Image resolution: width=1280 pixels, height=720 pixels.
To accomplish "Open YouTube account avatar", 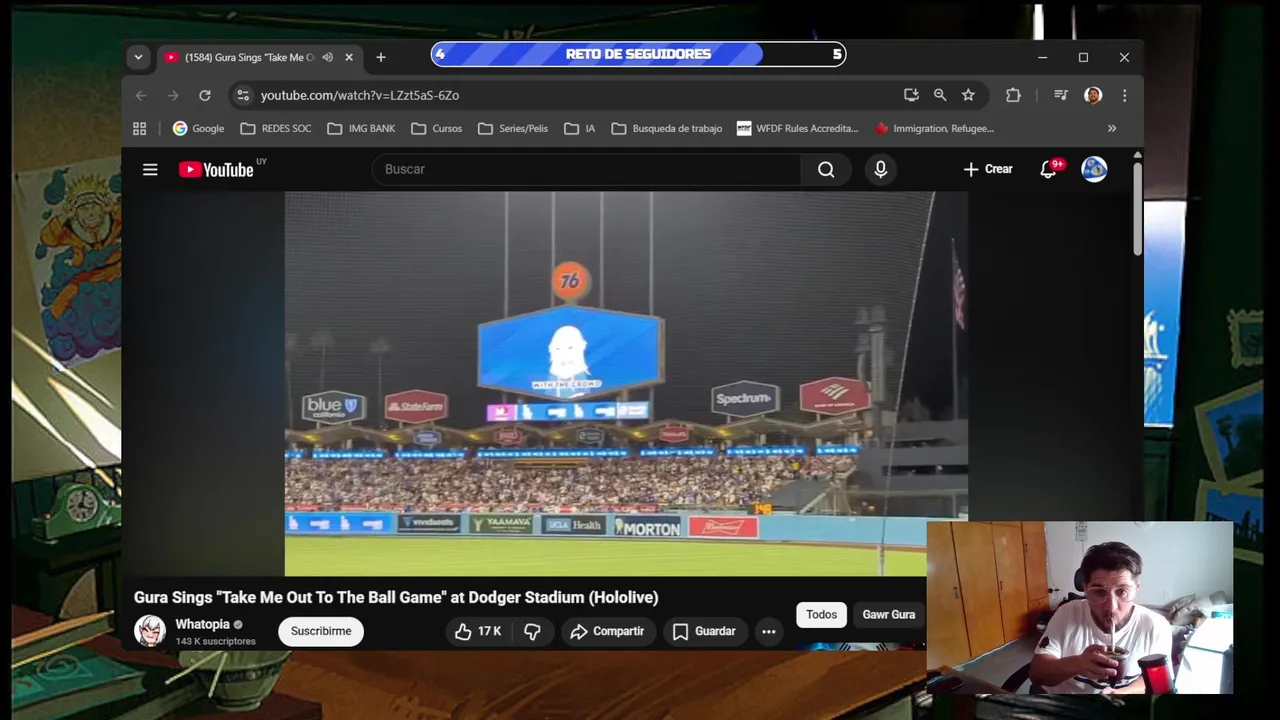I will 1094,169.
